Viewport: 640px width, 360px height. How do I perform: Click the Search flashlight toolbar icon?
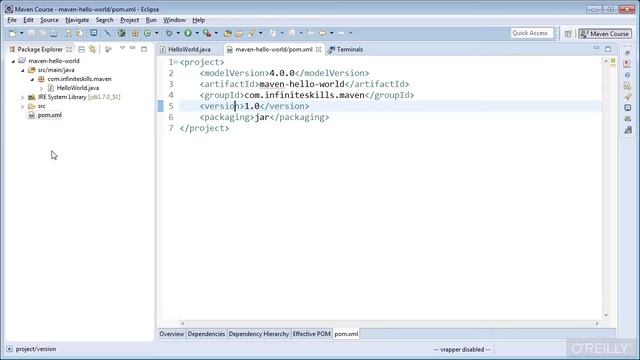pos(251,33)
